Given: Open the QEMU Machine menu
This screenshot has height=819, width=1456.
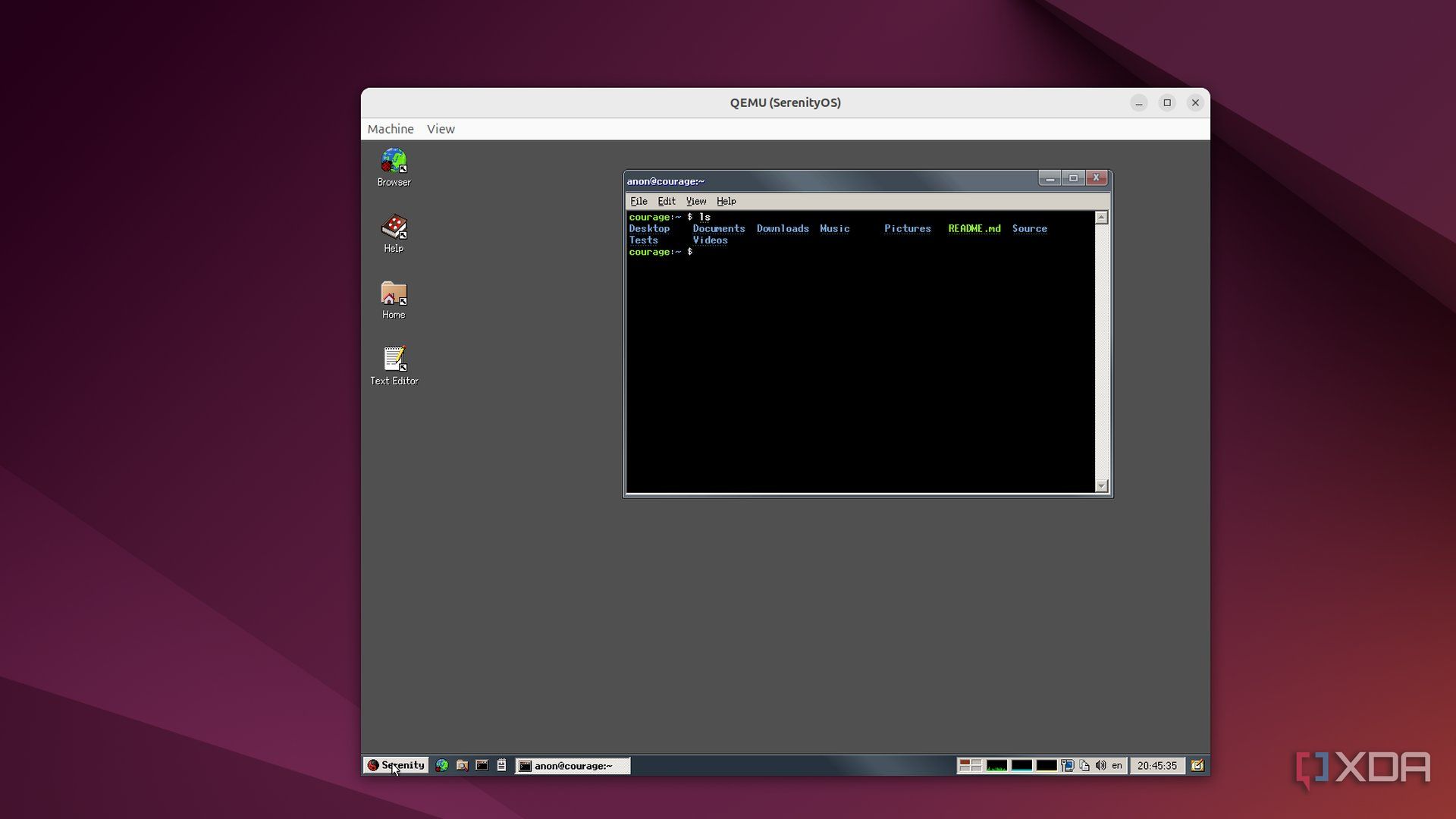Looking at the screenshot, I should pos(391,129).
